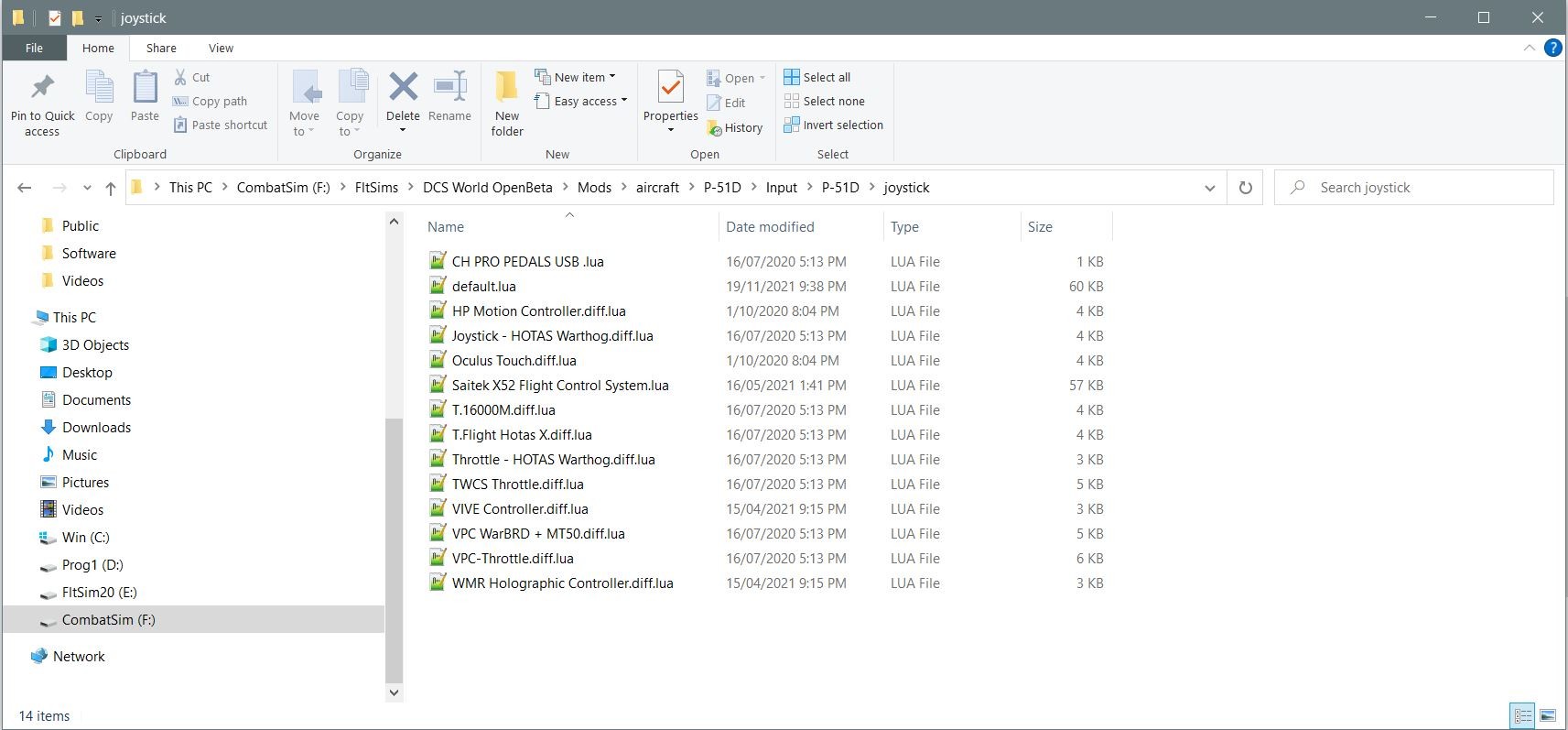Screen dimensions: 1568x730
Task: Open Customize Quick Access Toolbar dropdown
Action: click(98, 18)
